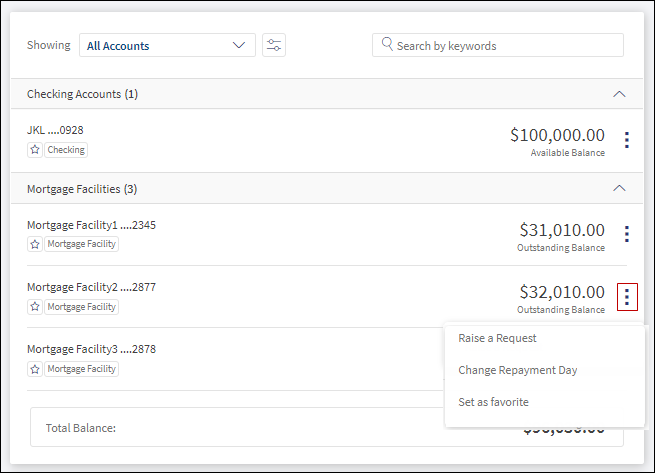This screenshot has height=473, width=655.
Task: Click the magnifier icon in the search box
Action: (387, 44)
